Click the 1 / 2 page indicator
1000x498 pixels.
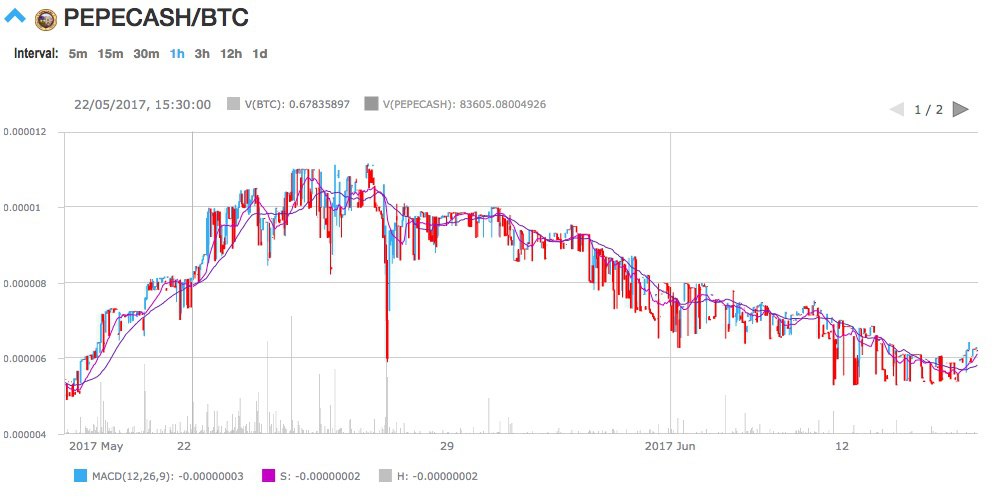click(929, 110)
